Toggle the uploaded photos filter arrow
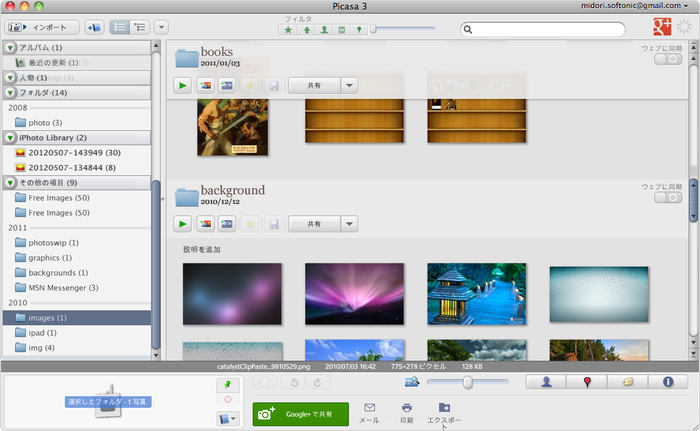Screen dimensions: 700x431 tap(306, 30)
